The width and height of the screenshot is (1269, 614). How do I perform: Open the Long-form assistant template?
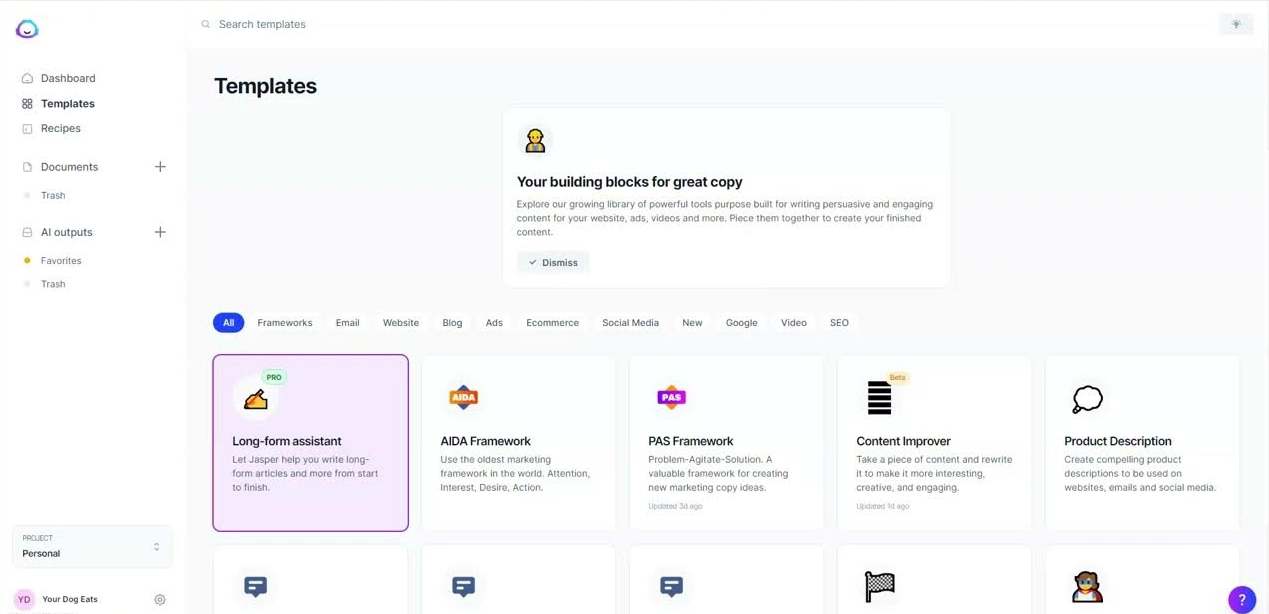tap(310, 443)
